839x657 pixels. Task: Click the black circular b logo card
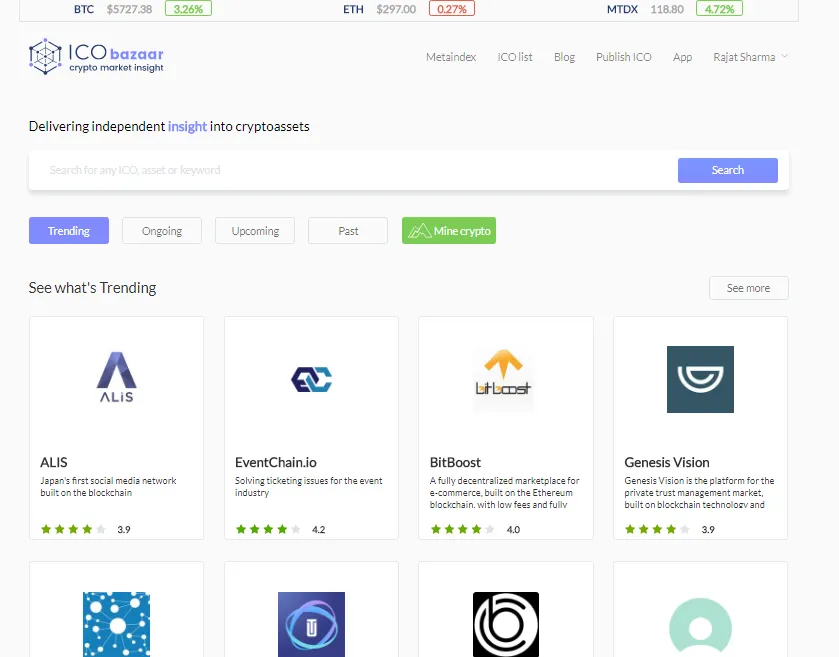click(506, 624)
